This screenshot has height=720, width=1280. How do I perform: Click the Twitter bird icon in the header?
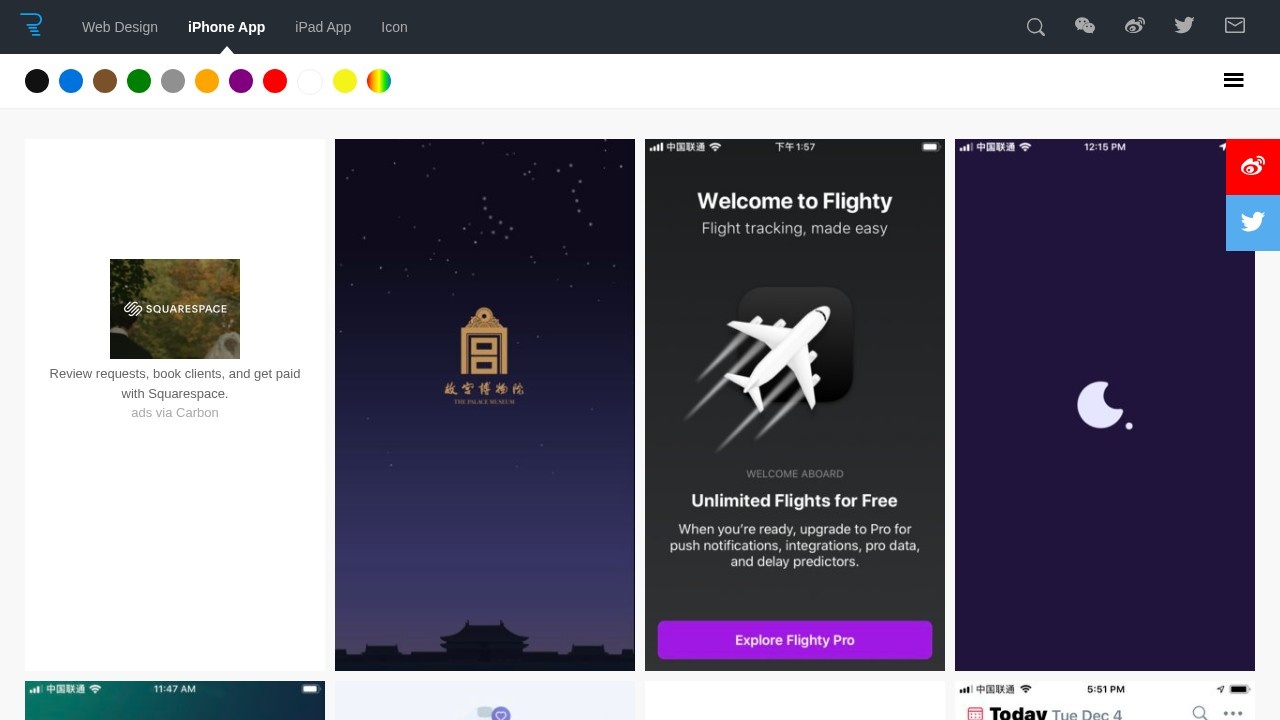[1185, 26]
